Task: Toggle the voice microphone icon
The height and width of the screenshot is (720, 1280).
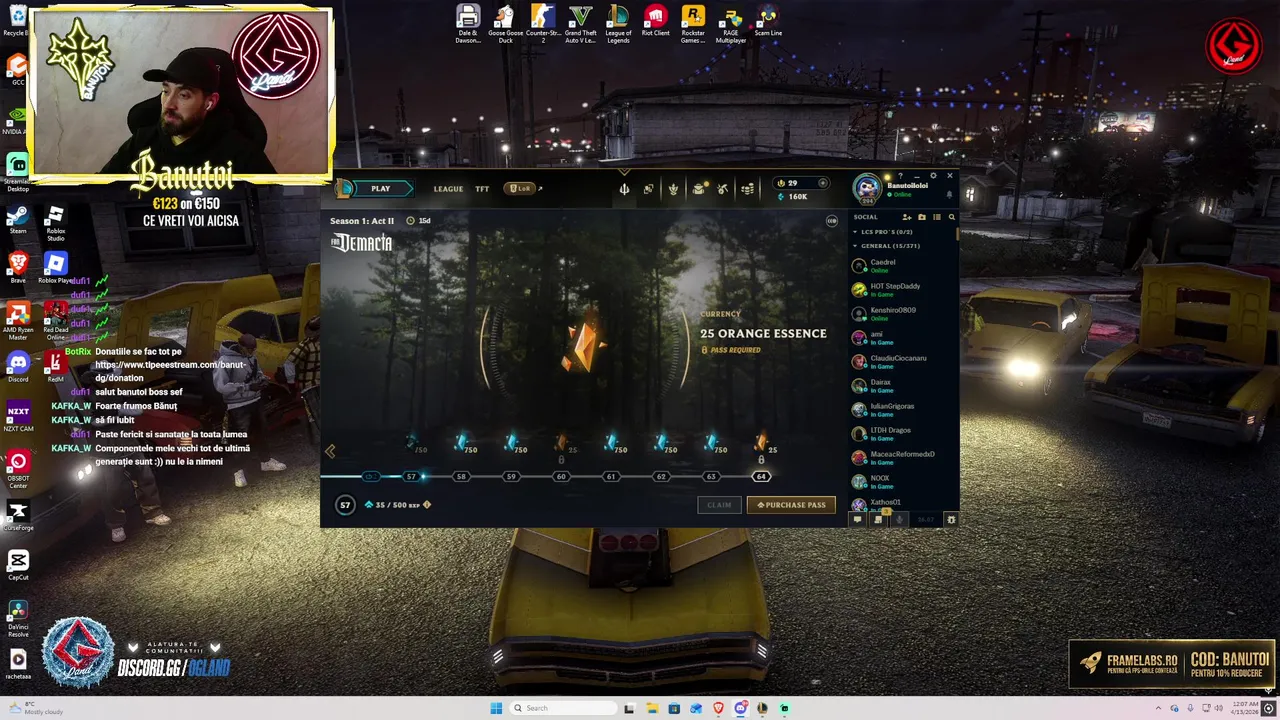Action: (899, 519)
